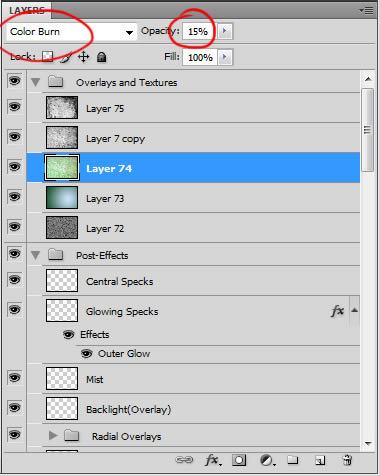
Task: Create a new group folder
Action: point(293,460)
